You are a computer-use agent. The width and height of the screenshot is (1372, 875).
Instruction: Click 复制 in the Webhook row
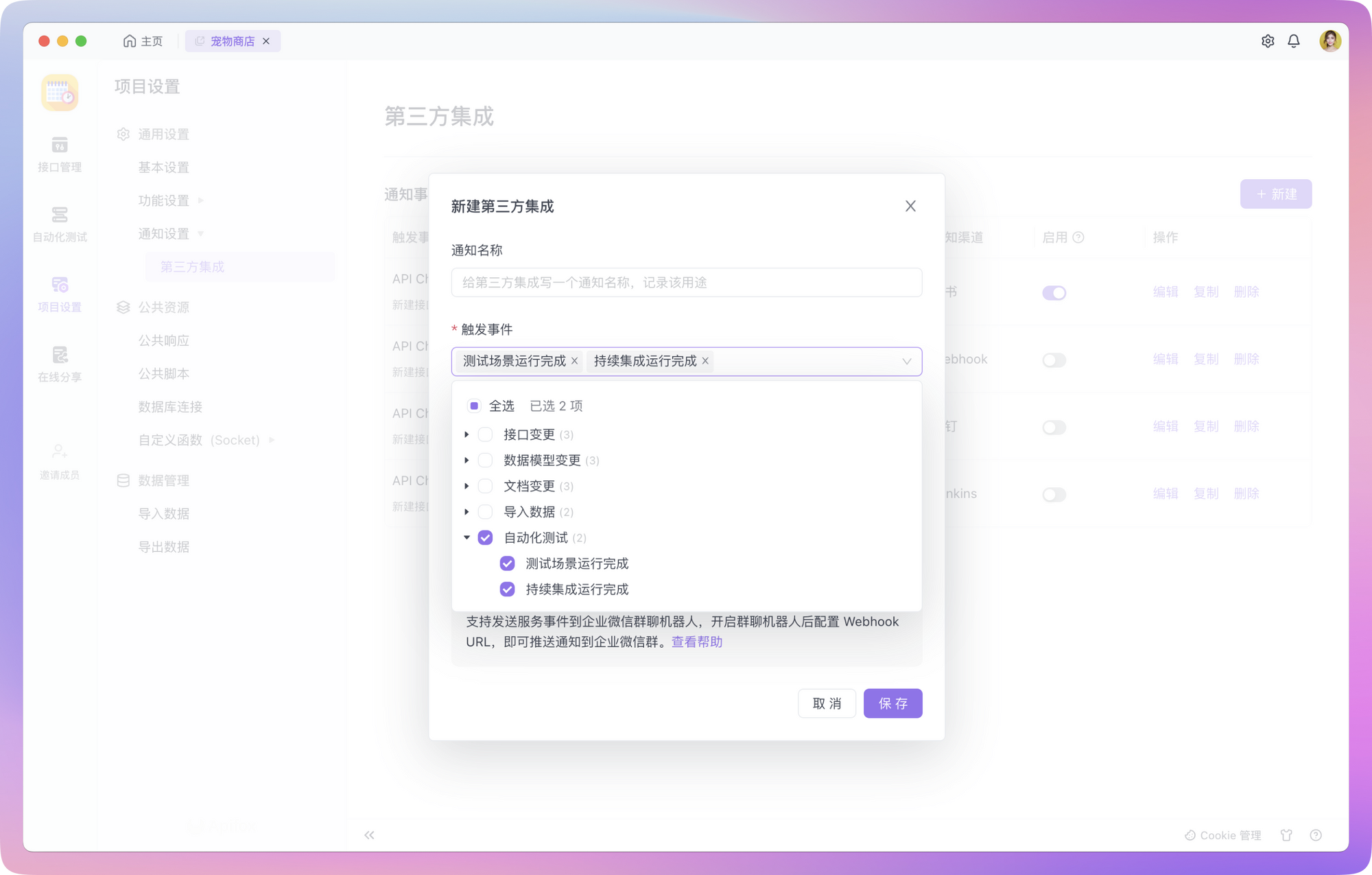click(x=1205, y=359)
